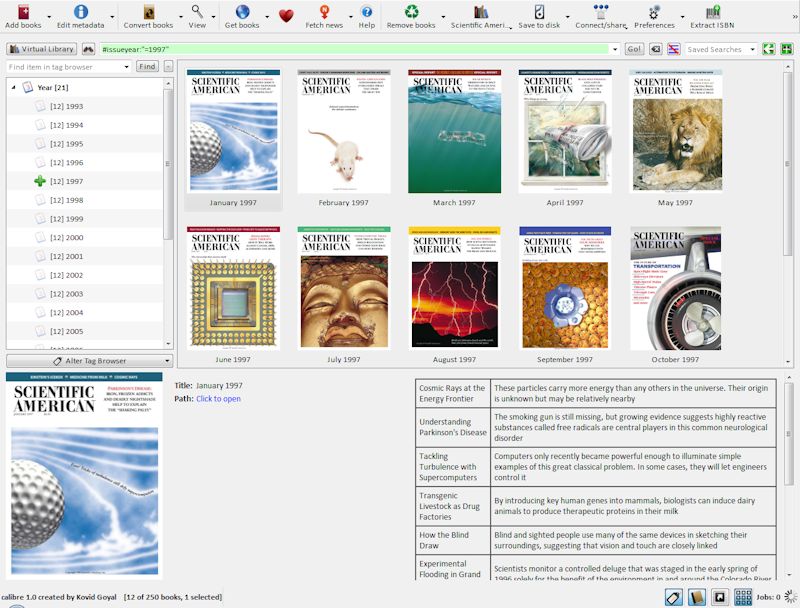Expand the toolbar overflow chevron

pos(794,17)
